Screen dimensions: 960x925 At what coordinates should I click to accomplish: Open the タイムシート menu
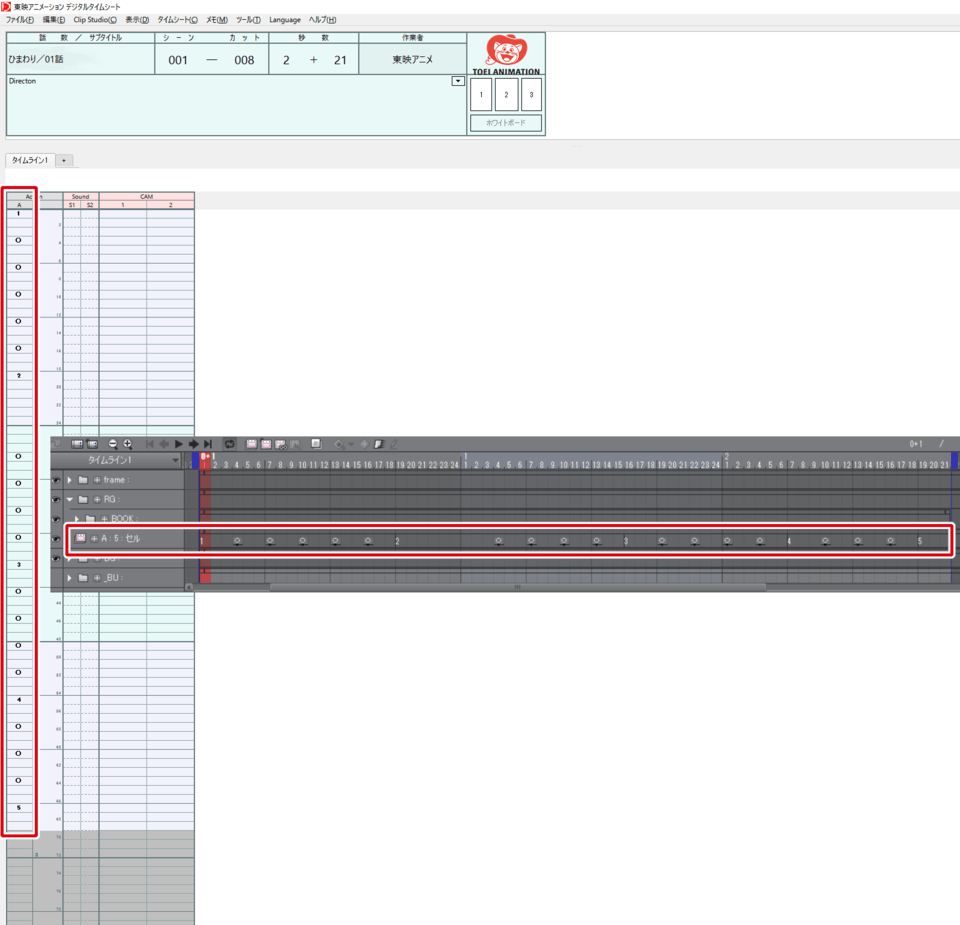(175, 19)
